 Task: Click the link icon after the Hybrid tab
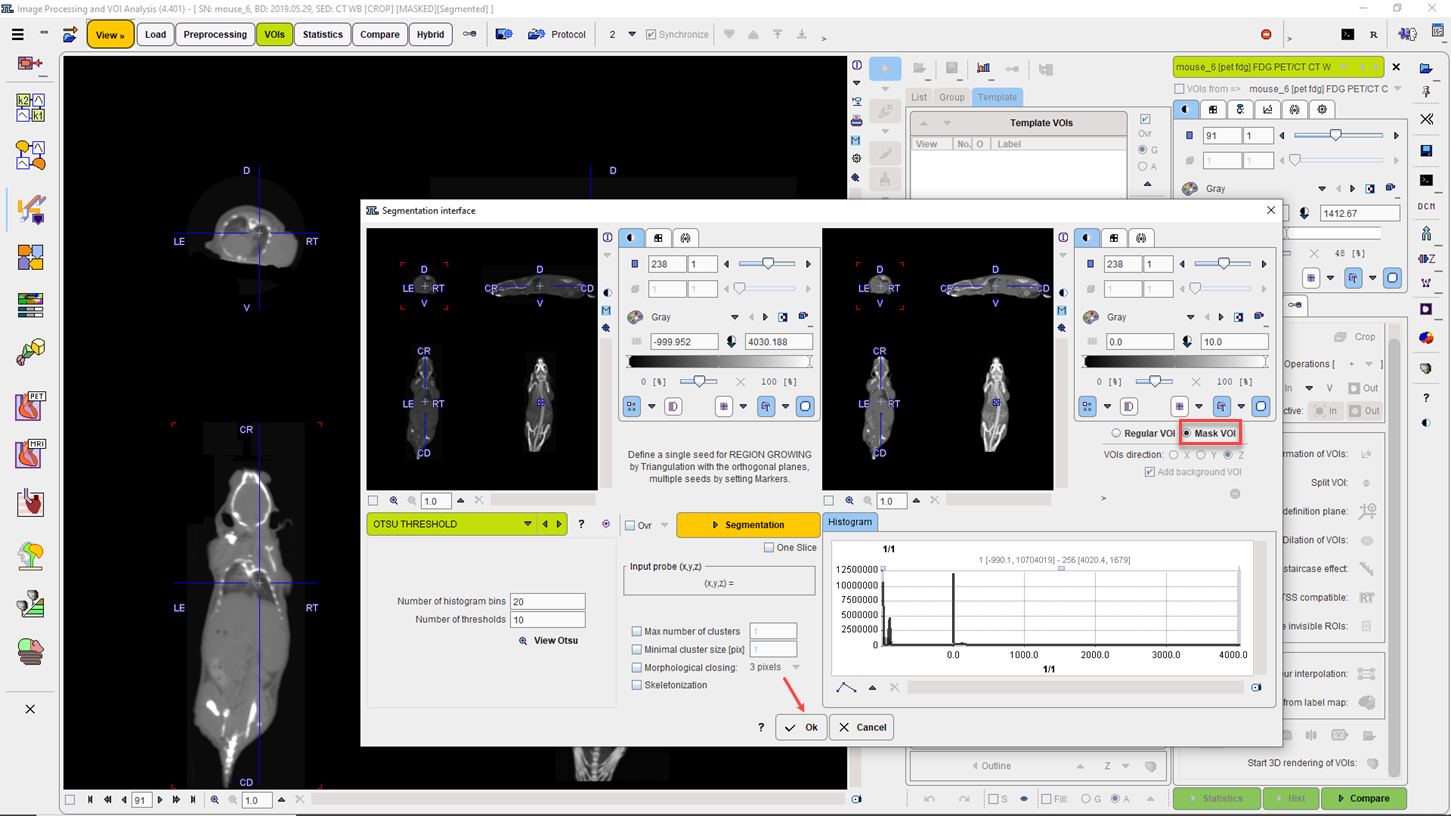(x=470, y=34)
